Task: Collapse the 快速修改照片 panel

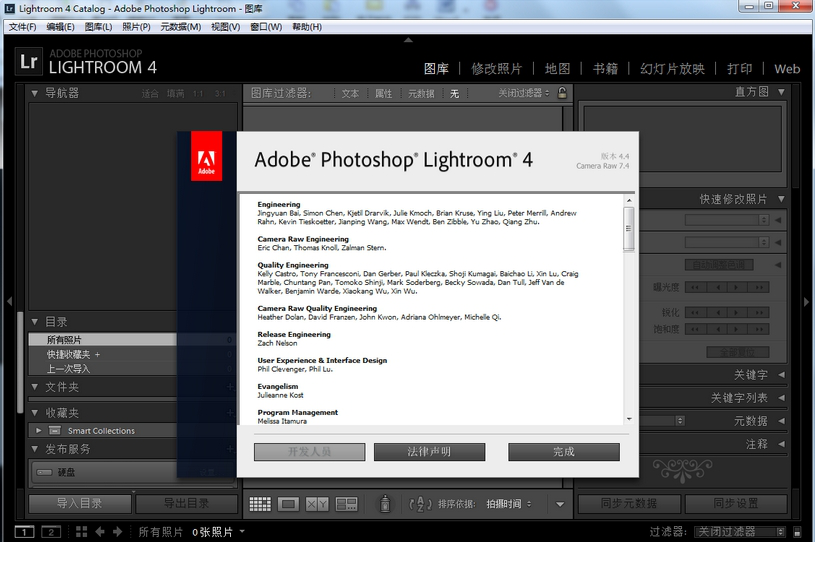Action: click(x=781, y=199)
